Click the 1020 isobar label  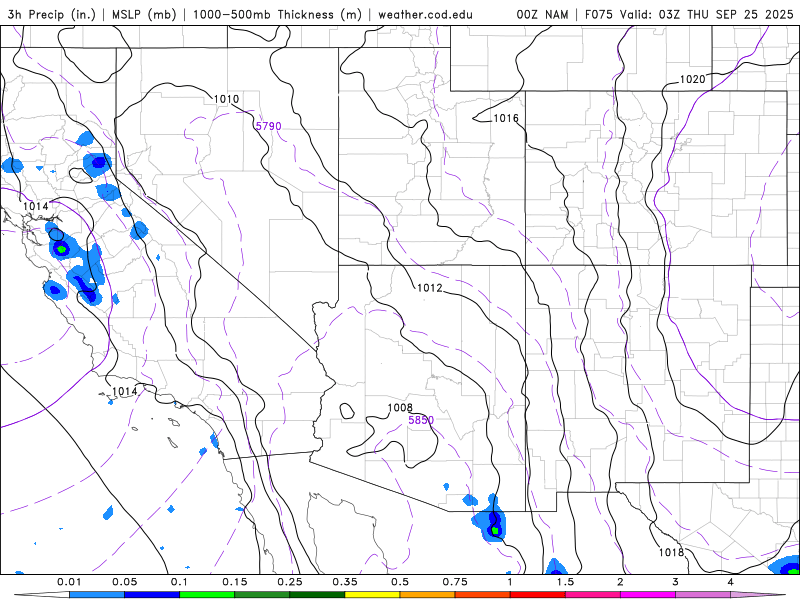tap(692, 79)
